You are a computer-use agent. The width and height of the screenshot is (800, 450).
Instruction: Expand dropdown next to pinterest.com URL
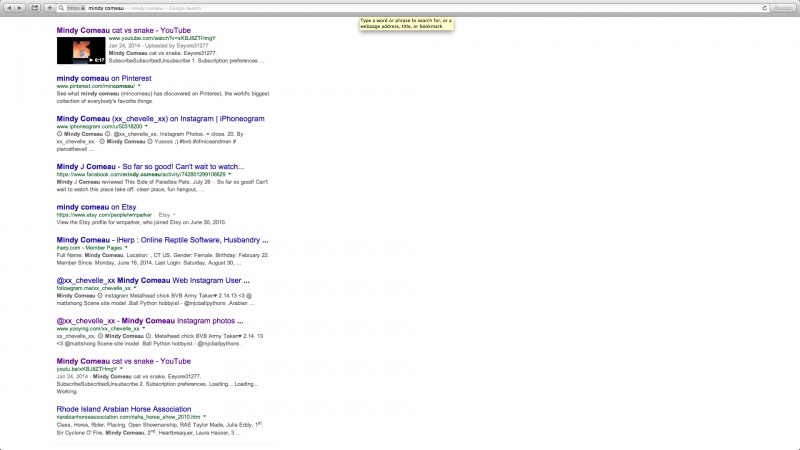pos(139,86)
